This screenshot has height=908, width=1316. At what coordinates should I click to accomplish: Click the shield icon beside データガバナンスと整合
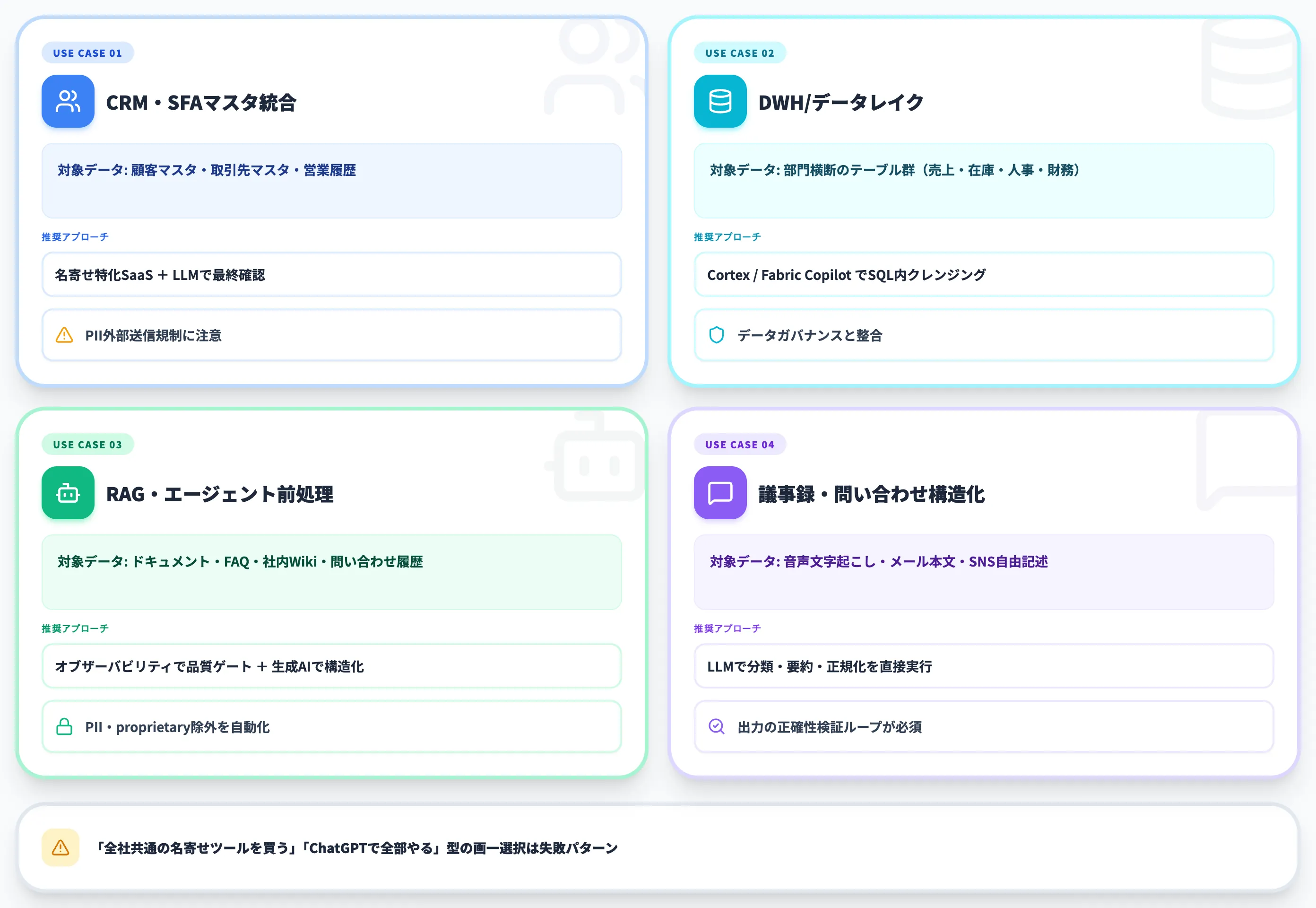coord(717,335)
